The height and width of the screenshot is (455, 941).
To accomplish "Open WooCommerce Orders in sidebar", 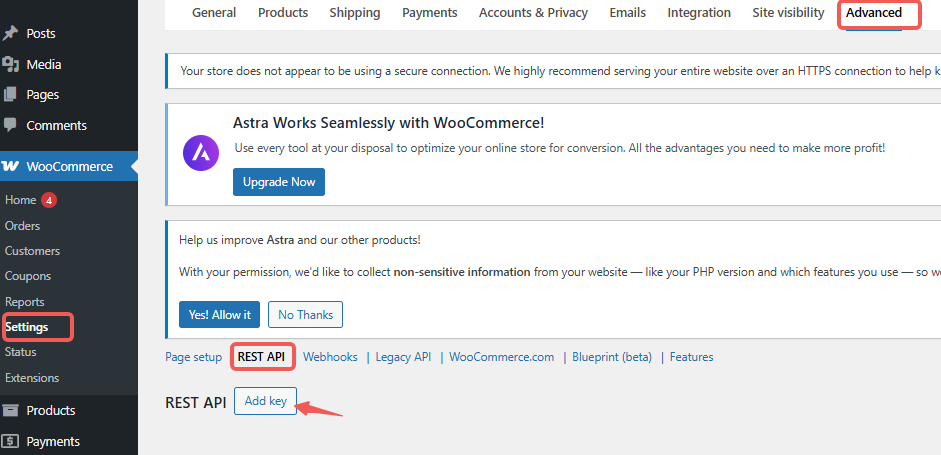I will click(22, 226).
